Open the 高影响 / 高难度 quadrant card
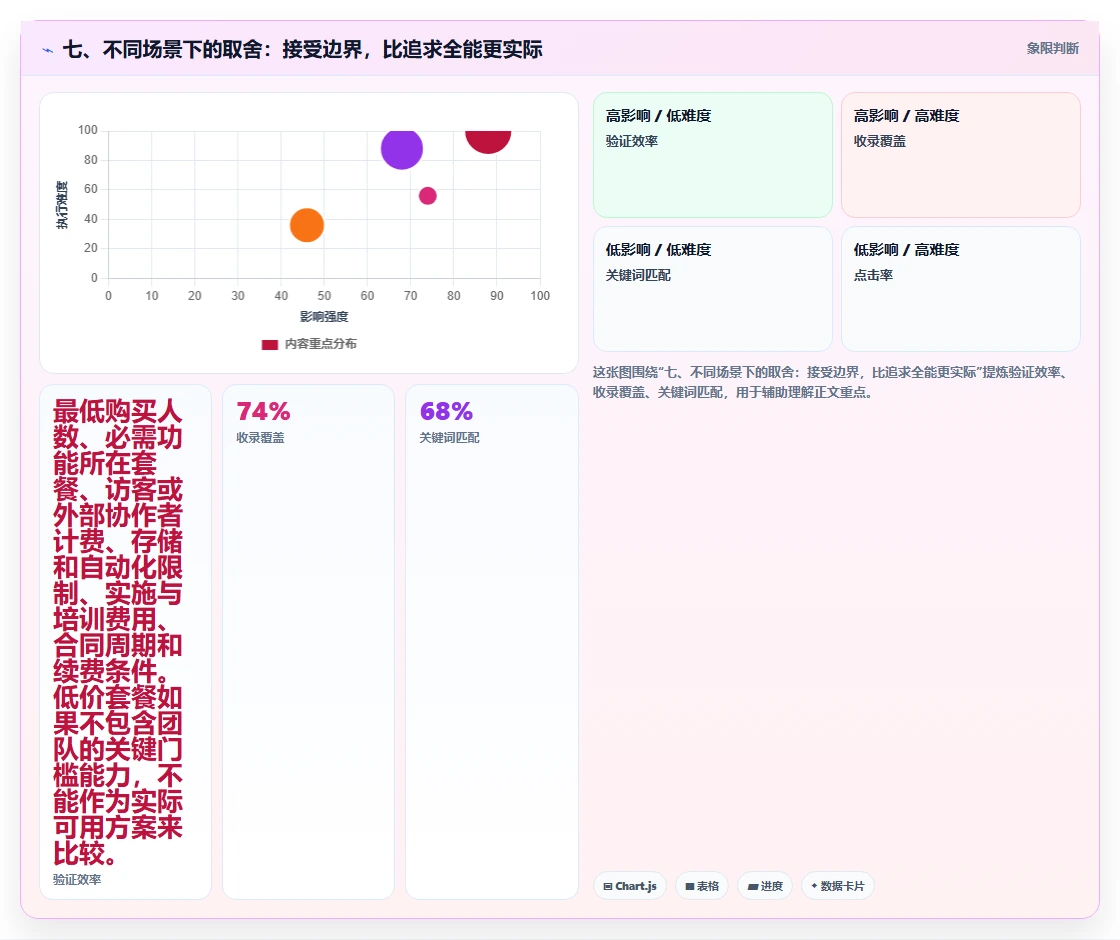 point(961,155)
